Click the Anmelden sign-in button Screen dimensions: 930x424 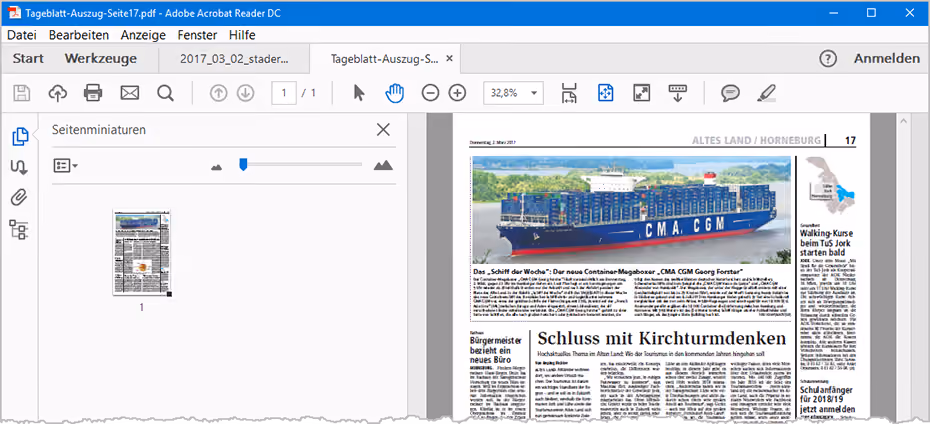887,59
